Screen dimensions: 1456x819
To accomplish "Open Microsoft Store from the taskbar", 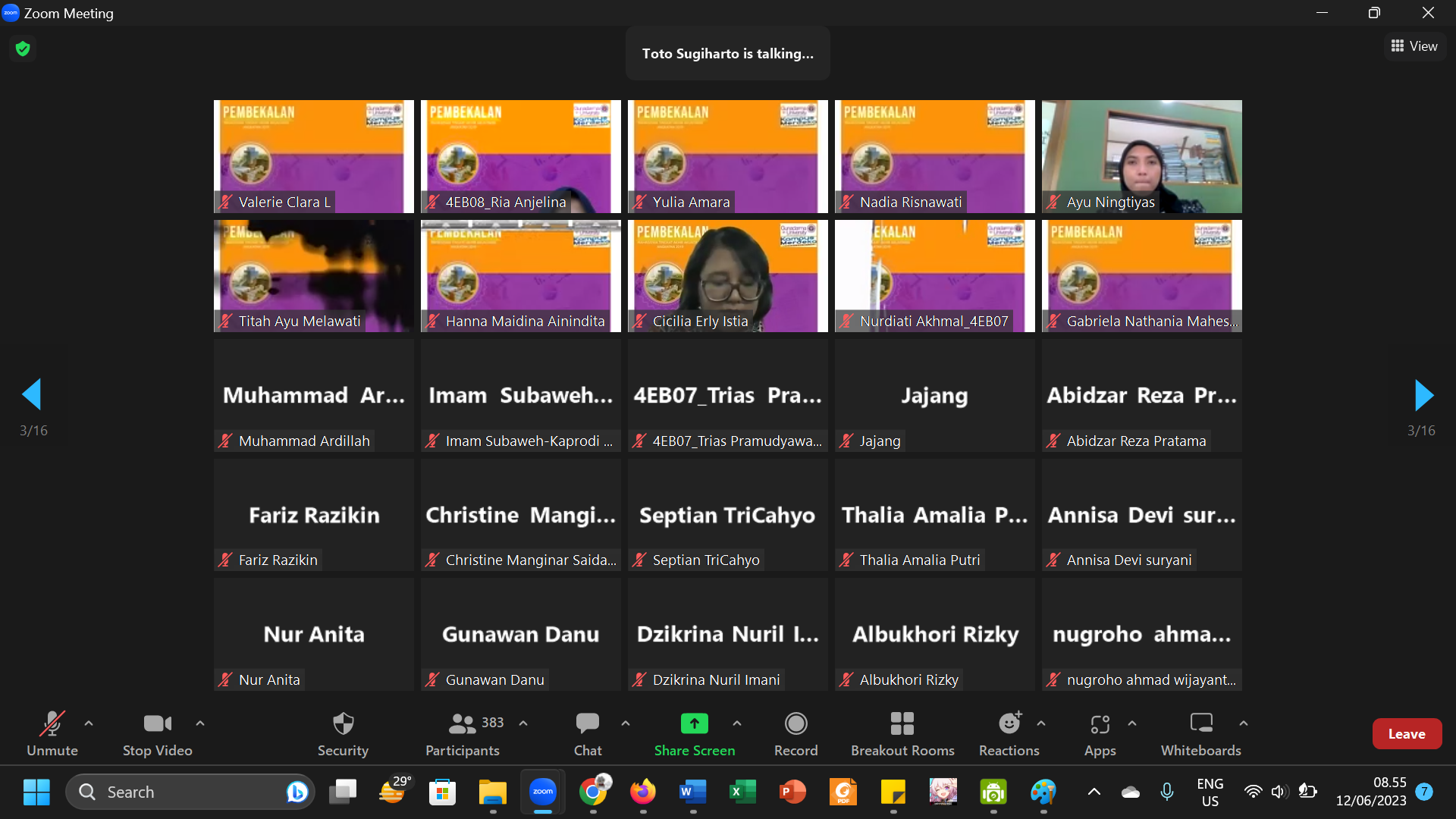I will (x=443, y=792).
